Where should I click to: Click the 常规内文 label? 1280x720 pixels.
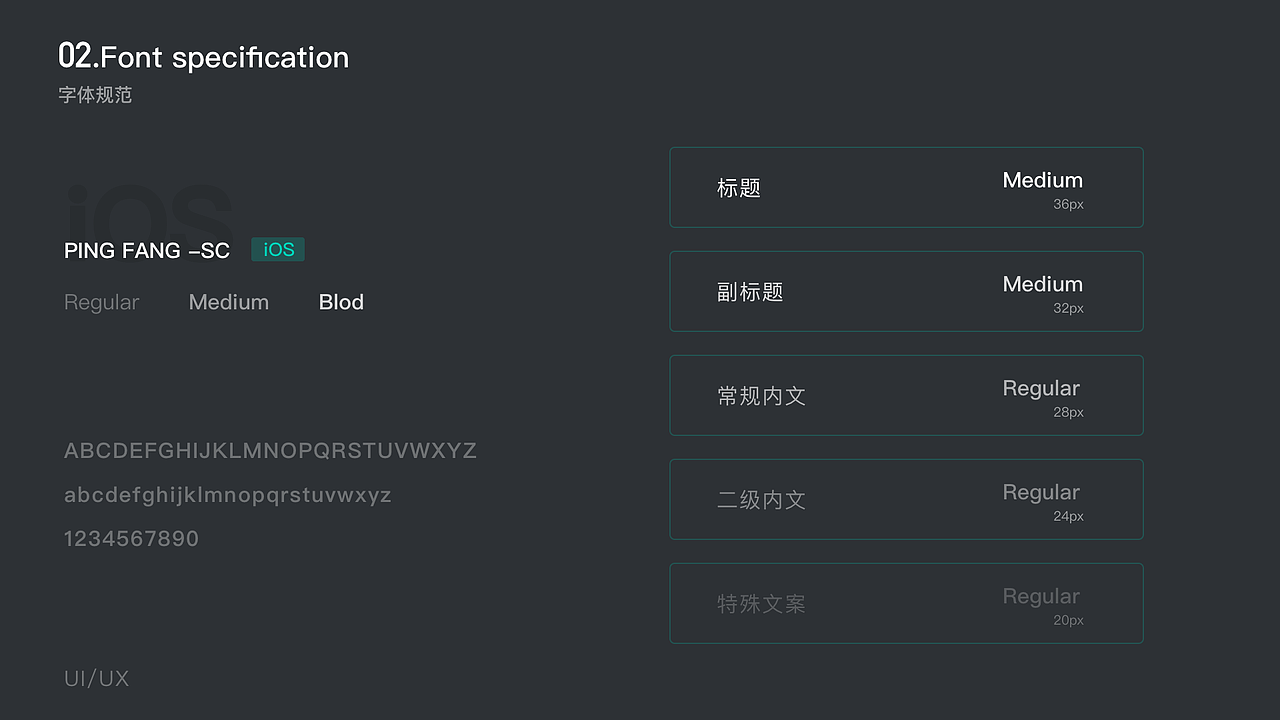click(761, 396)
